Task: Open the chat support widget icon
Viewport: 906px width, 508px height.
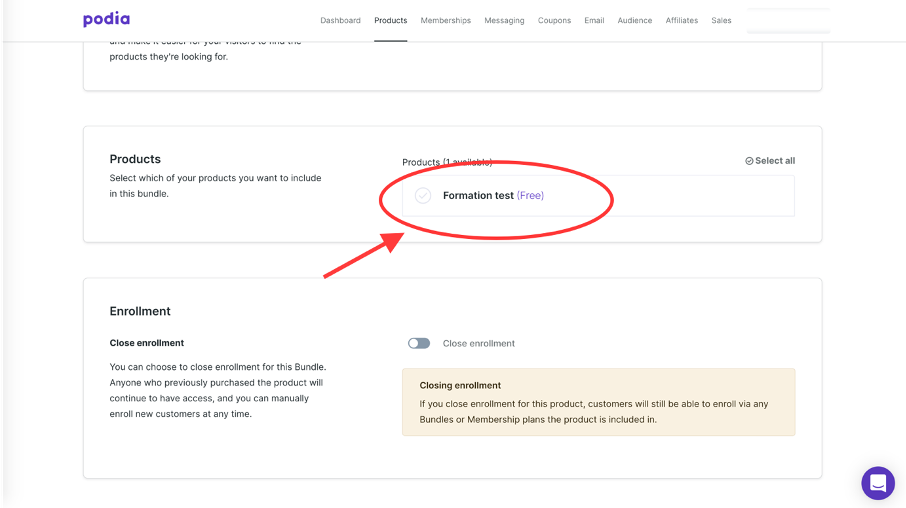Action: click(878, 483)
